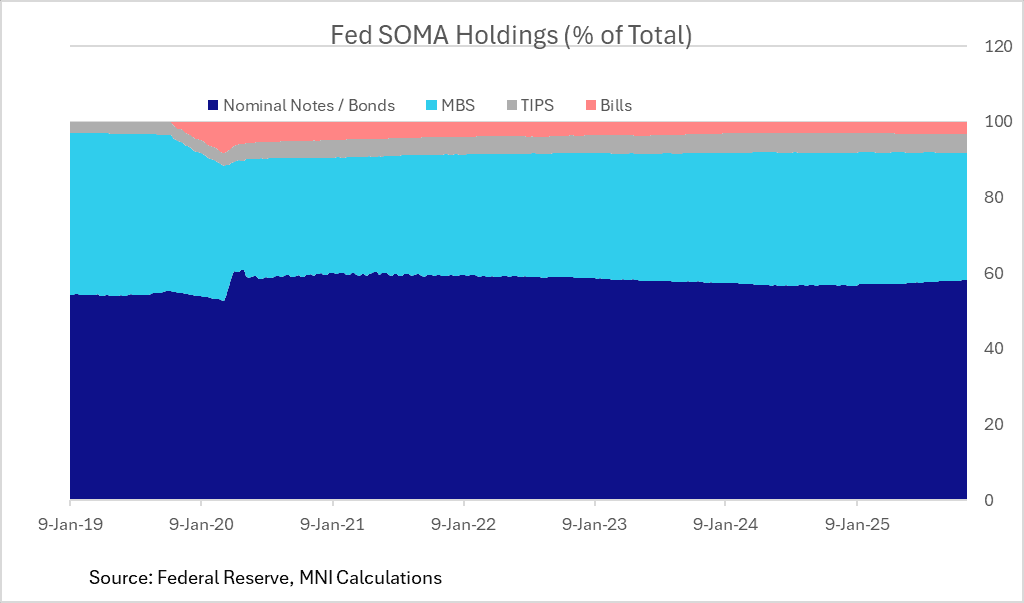Viewport: 1024px width, 603px height.
Task: Select the chart title Fed SOMA Holdings
Action: point(511,35)
